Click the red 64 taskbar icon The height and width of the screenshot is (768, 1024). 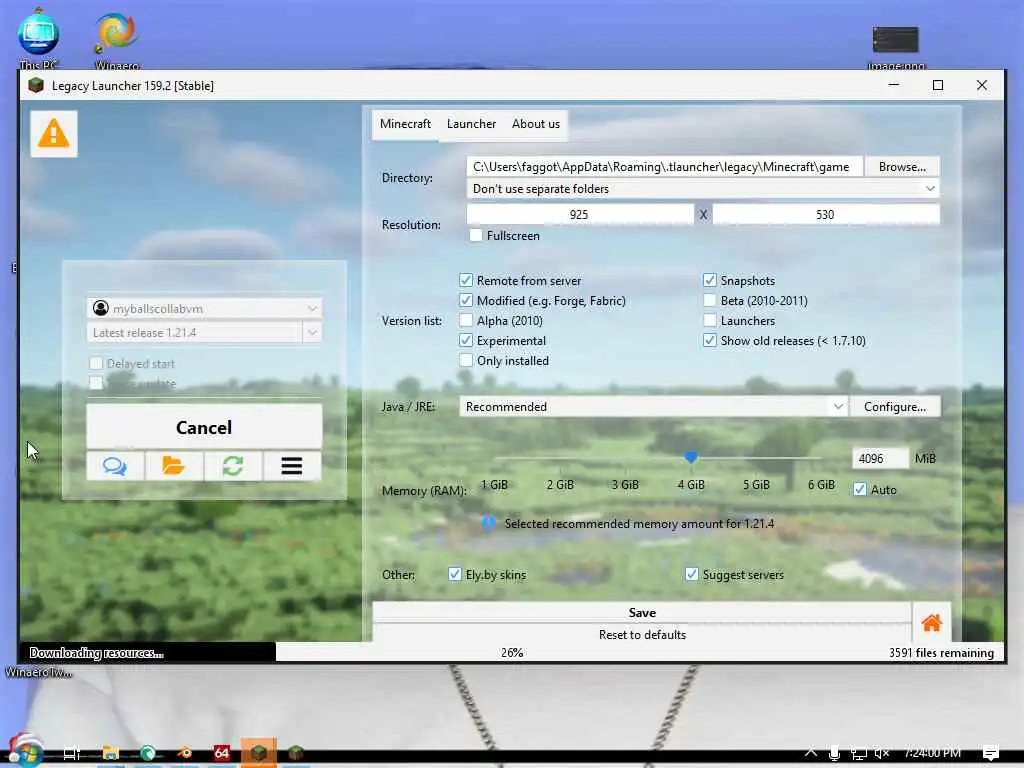[222, 753]
